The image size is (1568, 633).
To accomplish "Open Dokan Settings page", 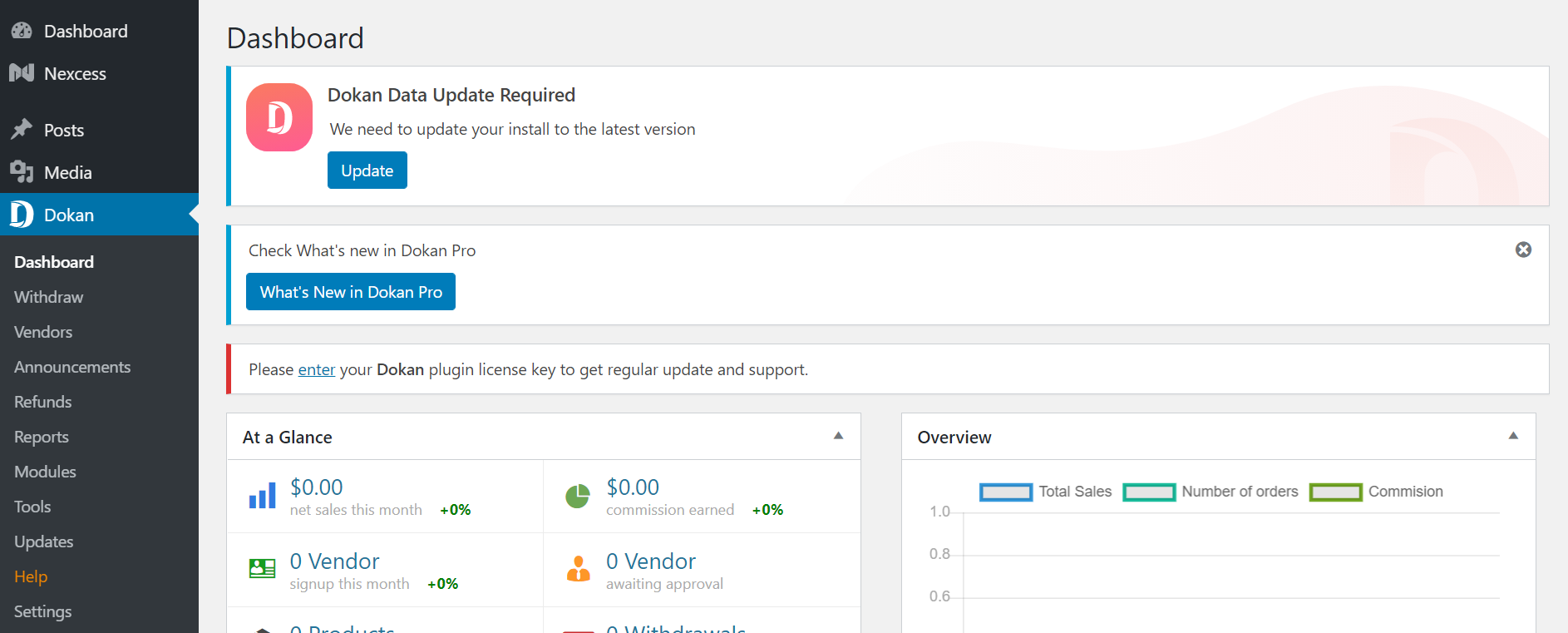I will (43, 611).
